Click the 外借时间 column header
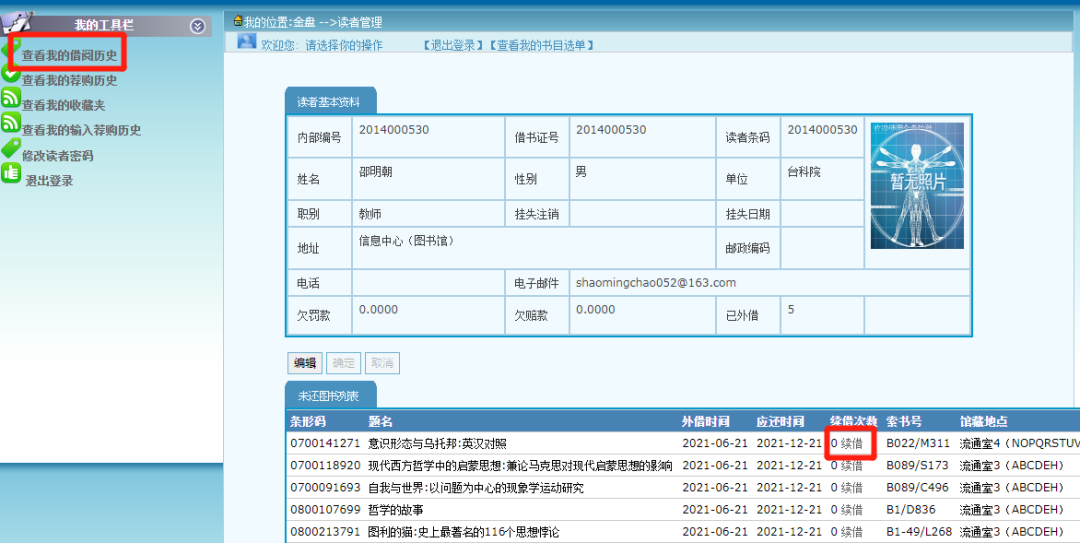Screen dimensions: 1080x543 [x=705, y=422]
